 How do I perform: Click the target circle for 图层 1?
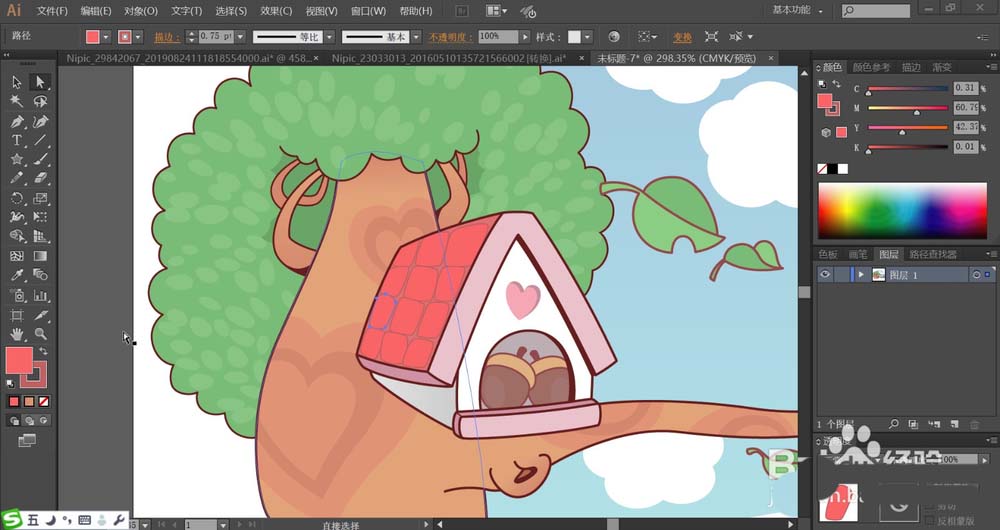click(x=976, y=275)
